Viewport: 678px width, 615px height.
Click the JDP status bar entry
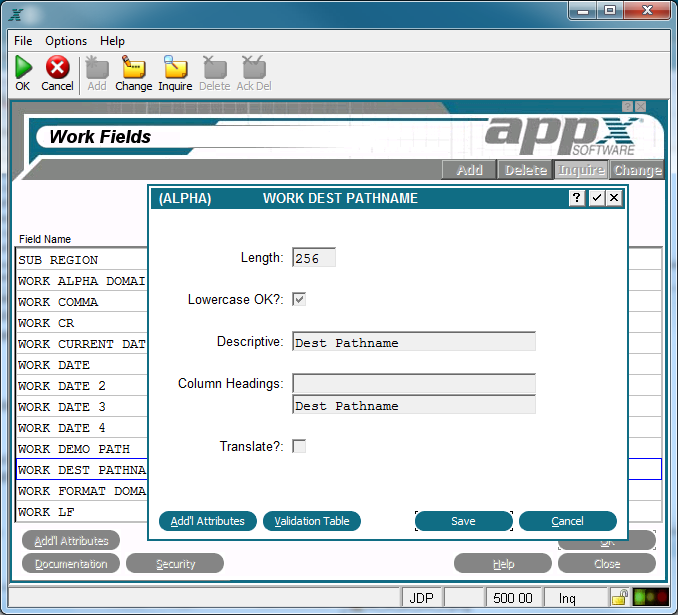click(421, 598)
